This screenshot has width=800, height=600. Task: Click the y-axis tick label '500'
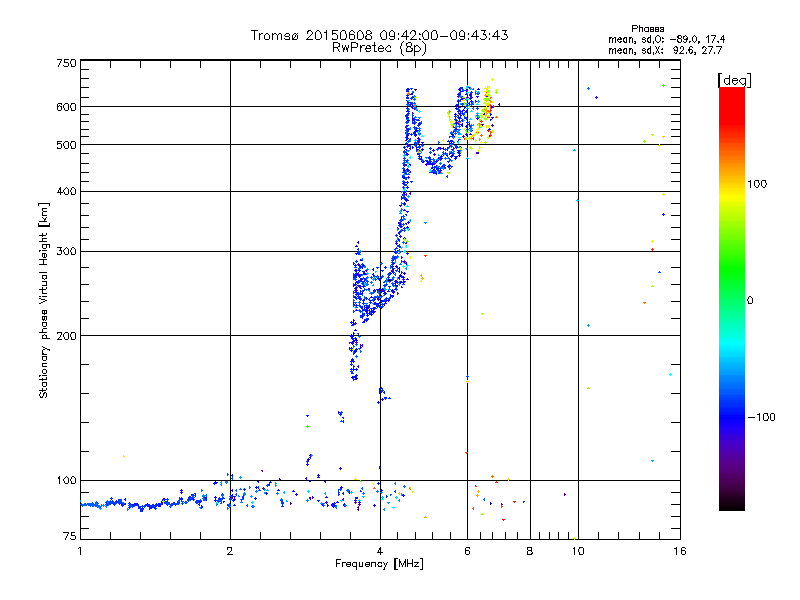click(x=66, y=145)
